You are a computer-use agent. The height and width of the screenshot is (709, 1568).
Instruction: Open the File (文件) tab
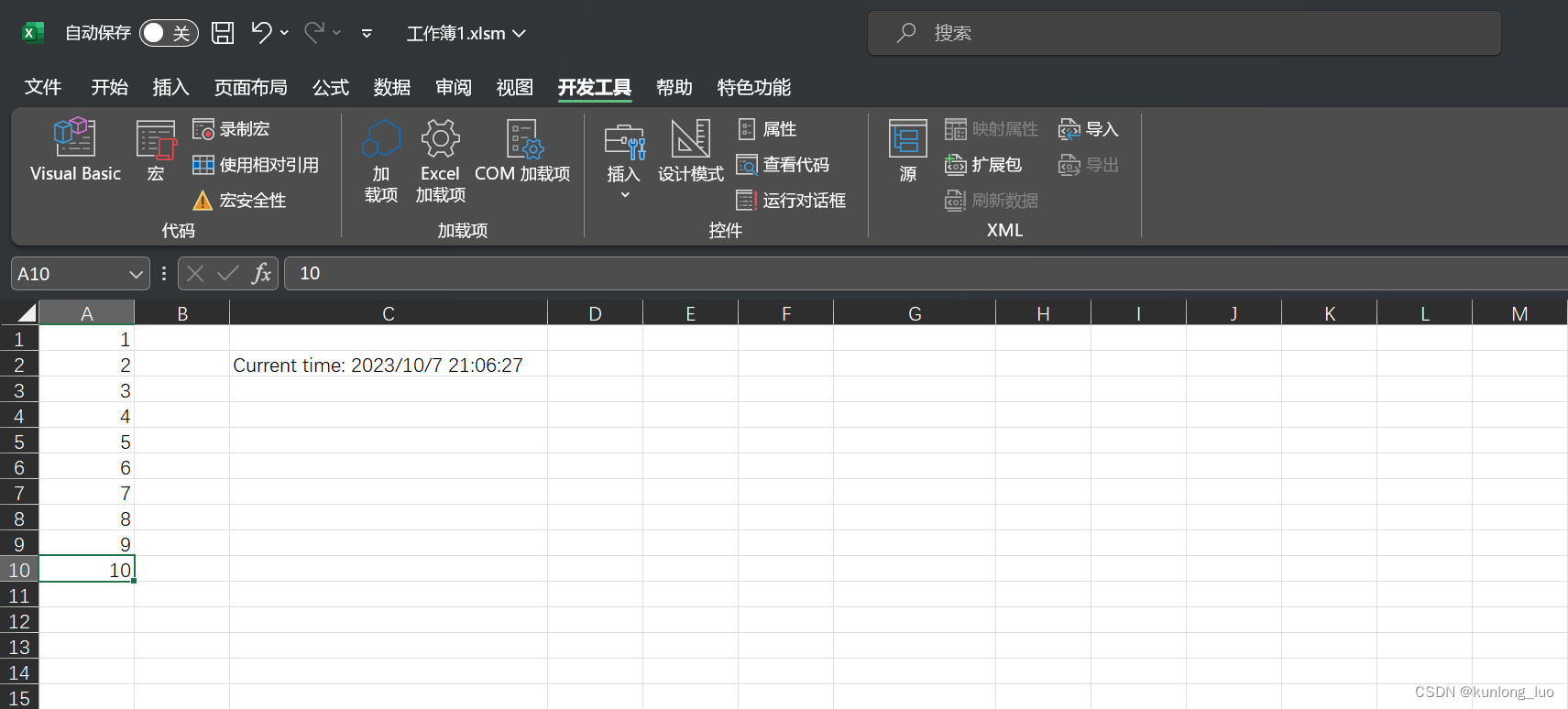(x=43, y=87)
